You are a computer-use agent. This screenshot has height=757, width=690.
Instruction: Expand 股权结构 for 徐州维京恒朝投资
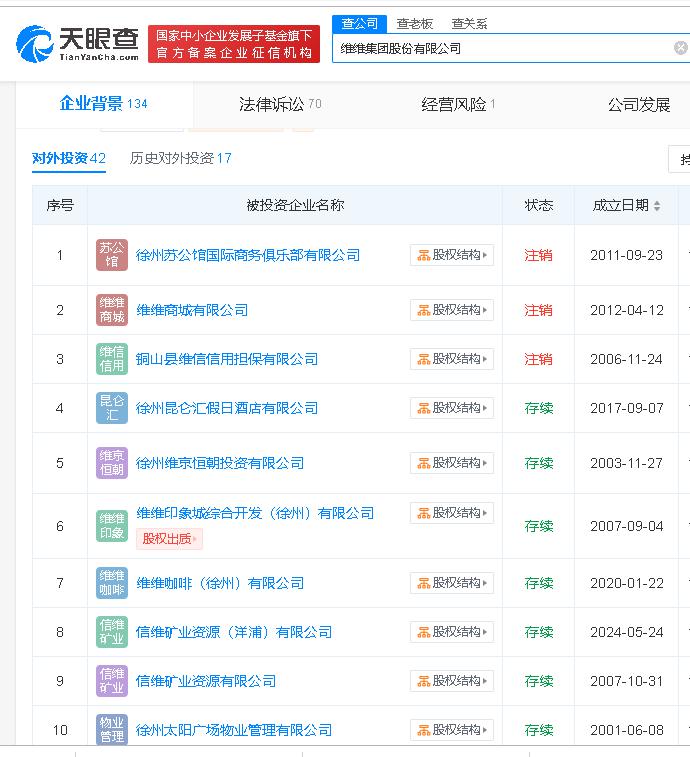click(x=452, y=463)
